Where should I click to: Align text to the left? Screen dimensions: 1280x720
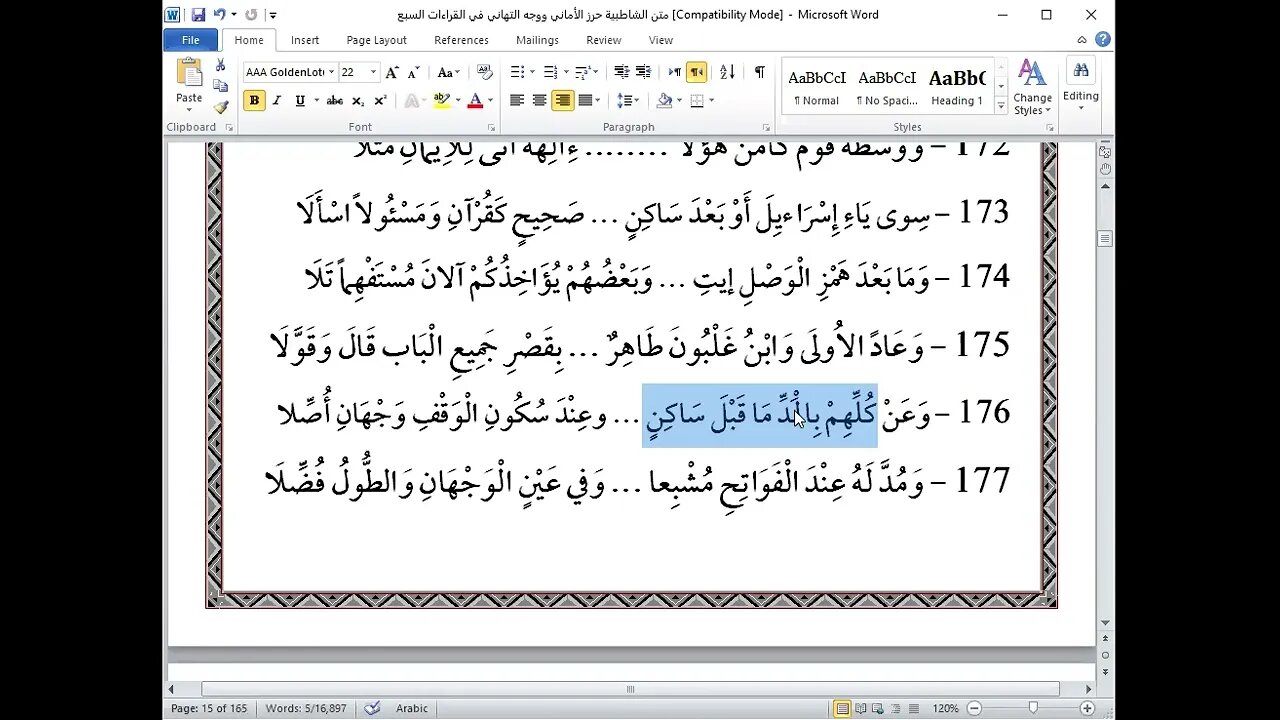click(x=517, y=100)
